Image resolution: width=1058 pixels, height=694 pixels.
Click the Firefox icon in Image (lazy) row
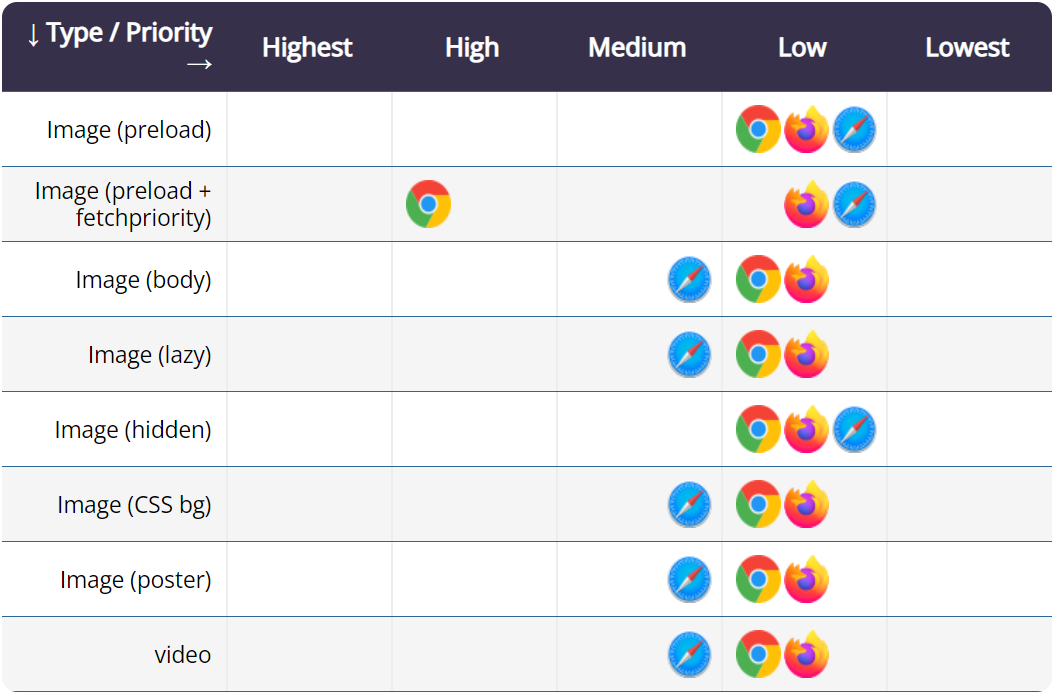pos(806,355)
